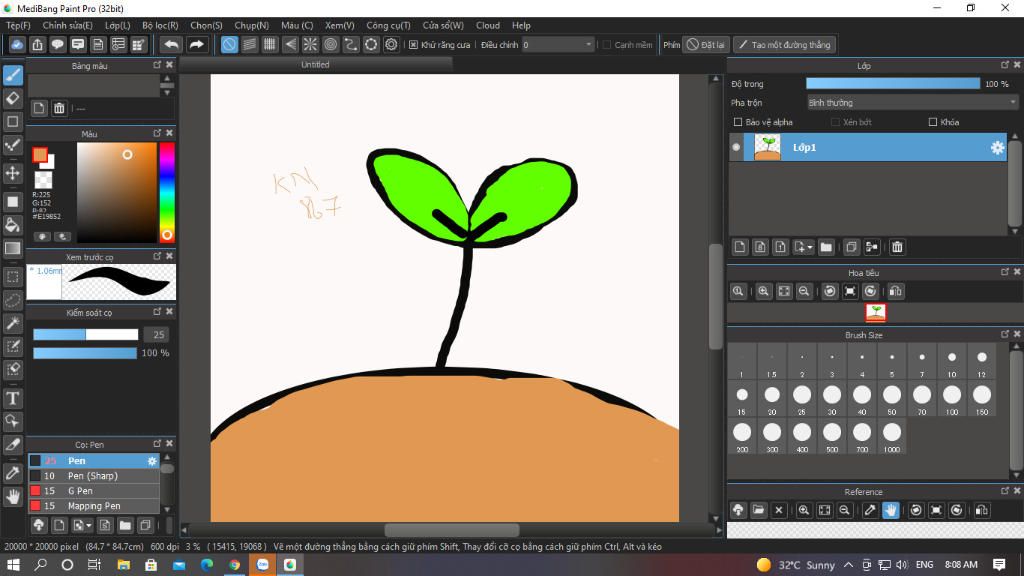Click the Đặt lại reset button

pyautogui.click(x=705, y=44)
